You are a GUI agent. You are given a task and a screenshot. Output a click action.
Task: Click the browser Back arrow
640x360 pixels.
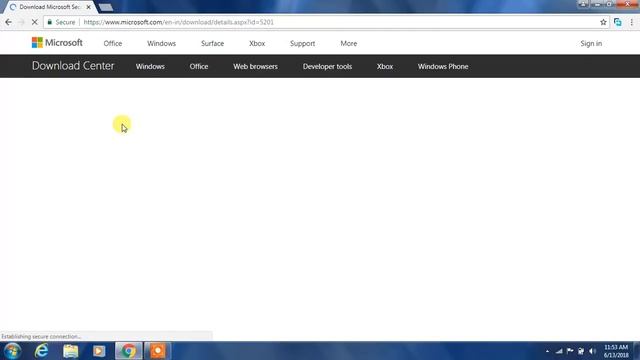9,22
